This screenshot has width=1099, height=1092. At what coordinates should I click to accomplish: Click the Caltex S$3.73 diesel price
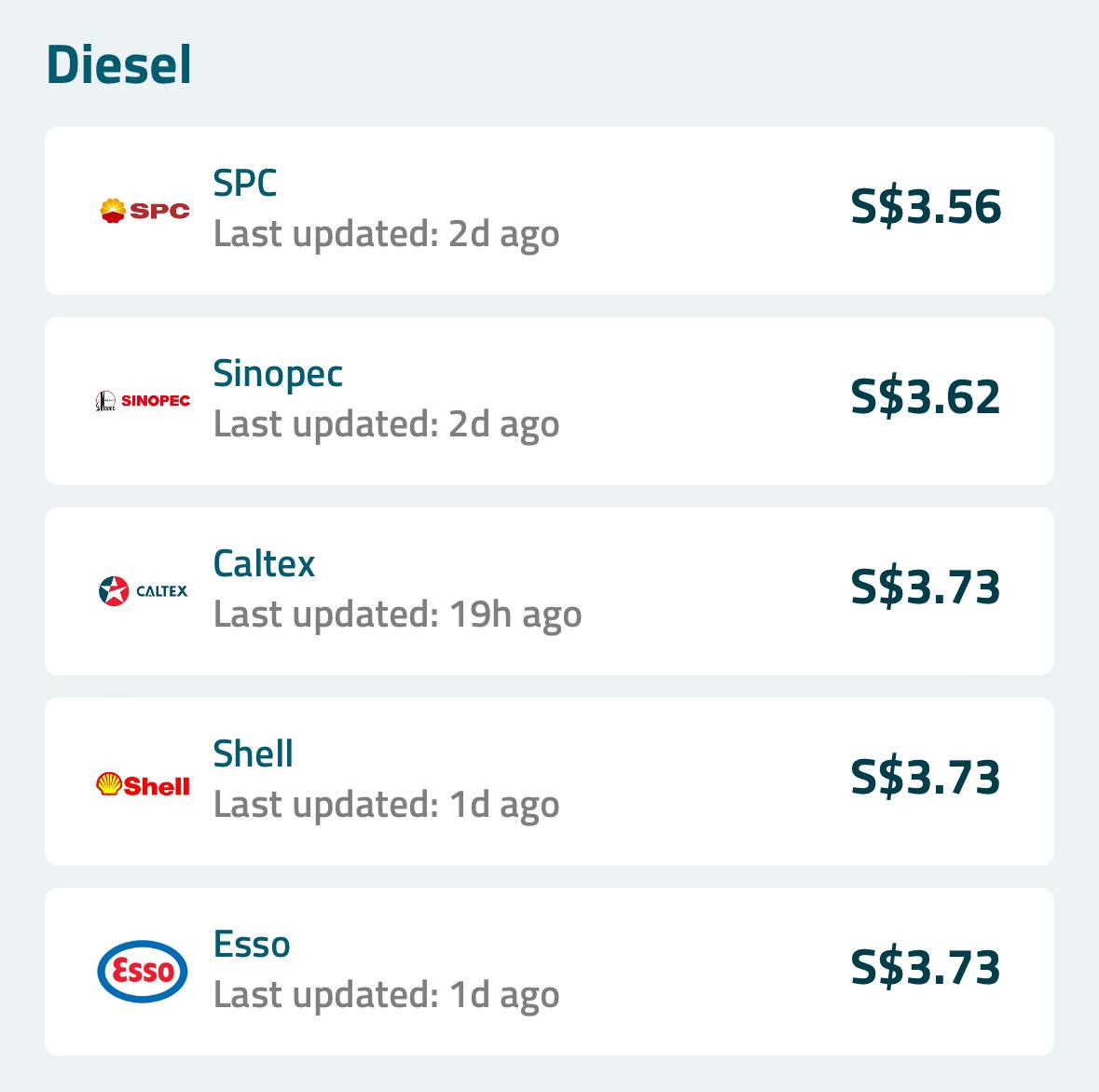click(x=925, y=587)
